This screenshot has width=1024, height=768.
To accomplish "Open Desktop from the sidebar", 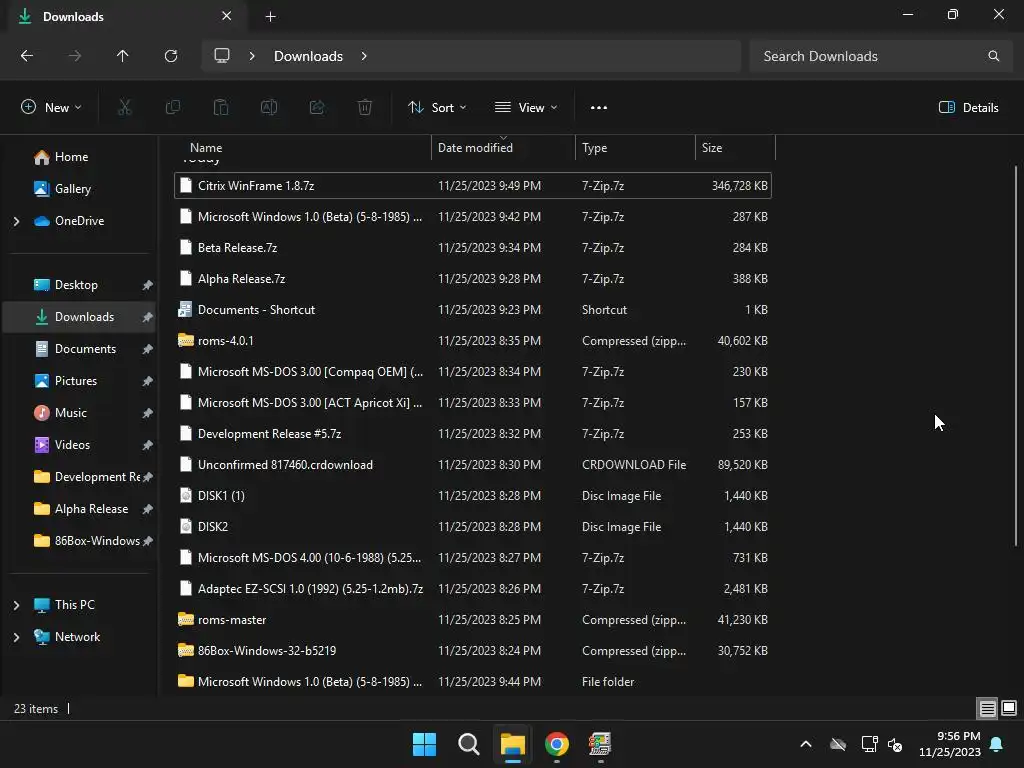I will (x=80, y=285).
